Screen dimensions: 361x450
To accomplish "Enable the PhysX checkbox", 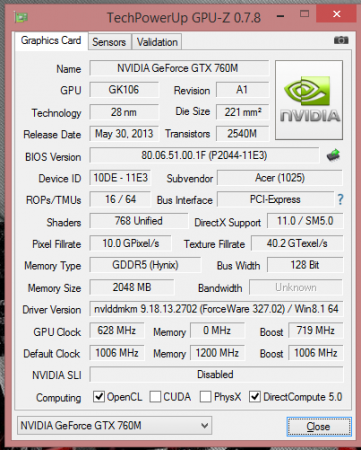I will [205, 397].
